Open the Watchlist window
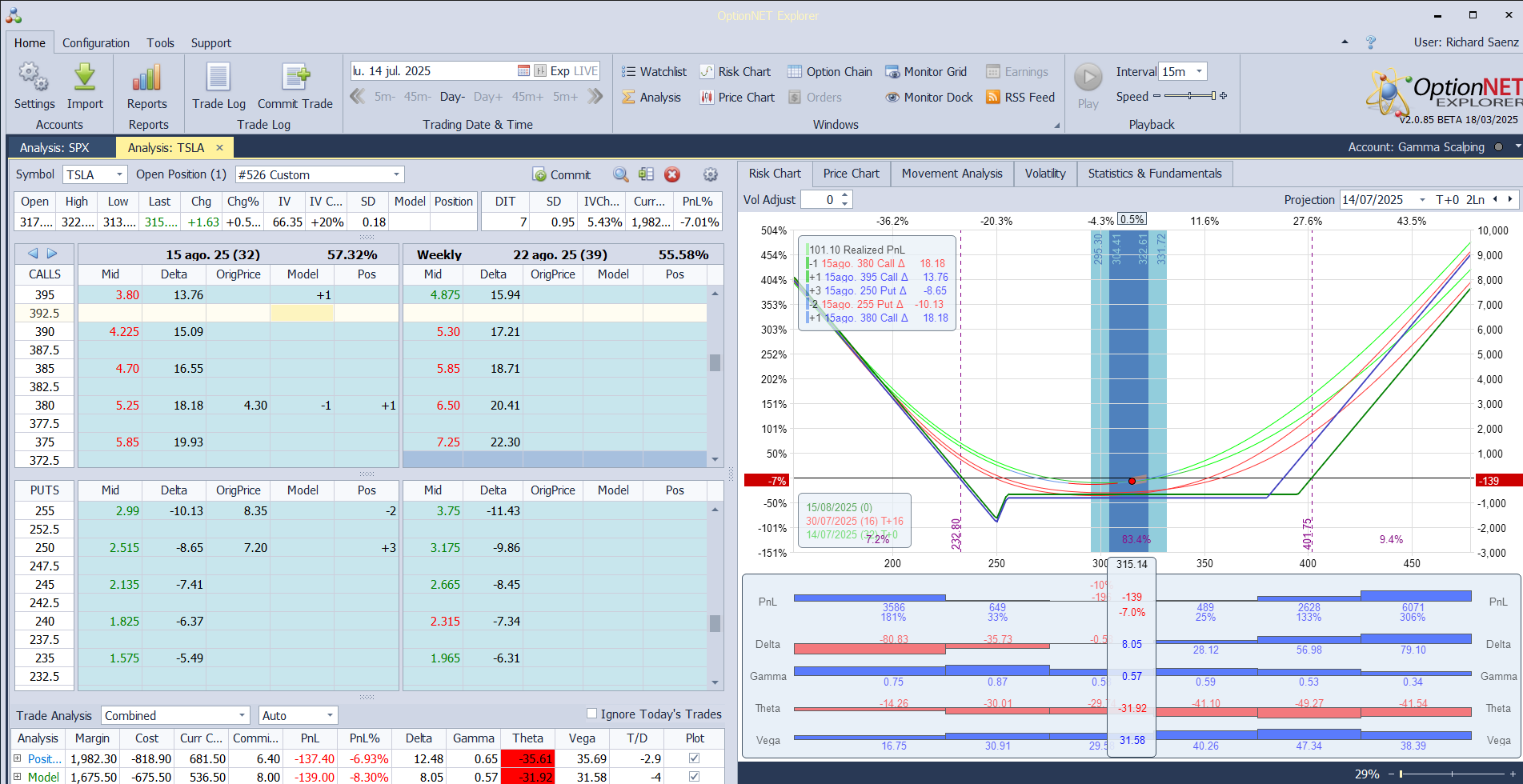Viewport: 1523px width, 784px height. pyautogui.click(x=654, y=72)
